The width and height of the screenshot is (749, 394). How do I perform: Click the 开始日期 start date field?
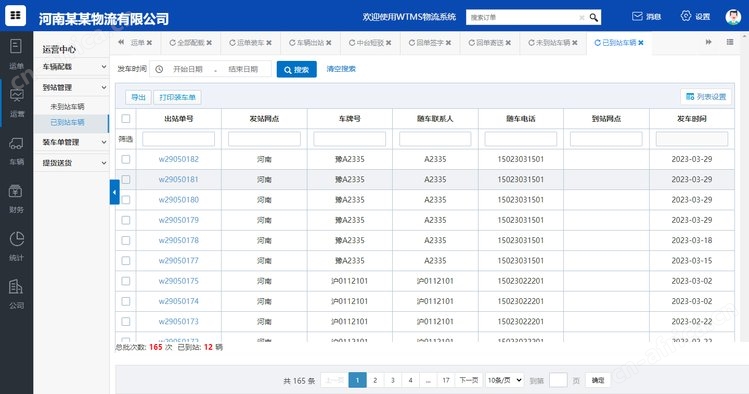[x=188, y=69]
